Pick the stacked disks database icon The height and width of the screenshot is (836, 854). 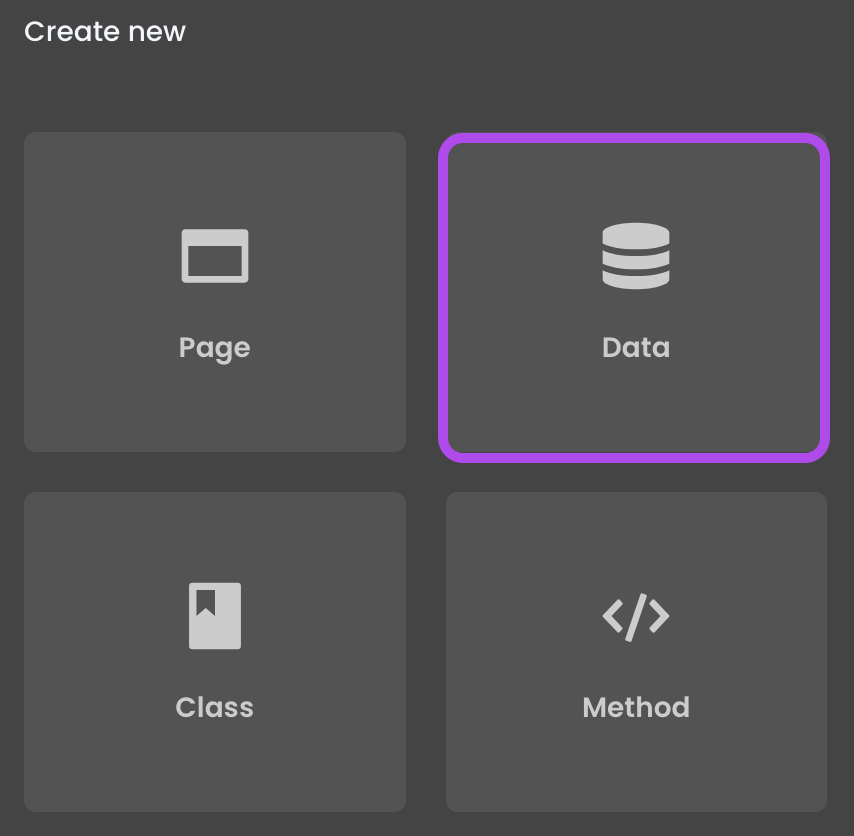(x=636, y=256)
